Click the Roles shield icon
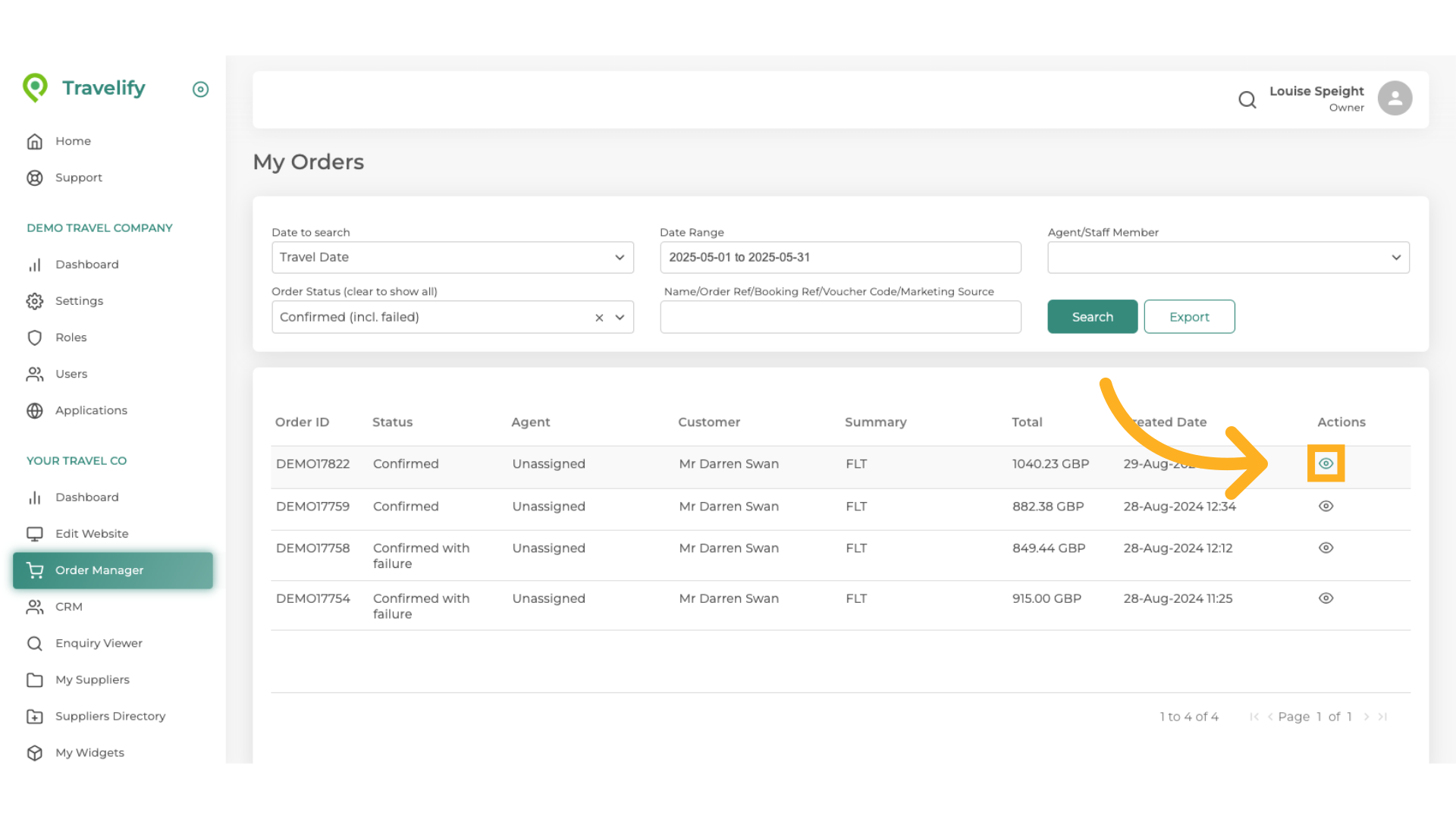Image resolution: width=1456 pixels, height=819 pixels. click(35, 337)
